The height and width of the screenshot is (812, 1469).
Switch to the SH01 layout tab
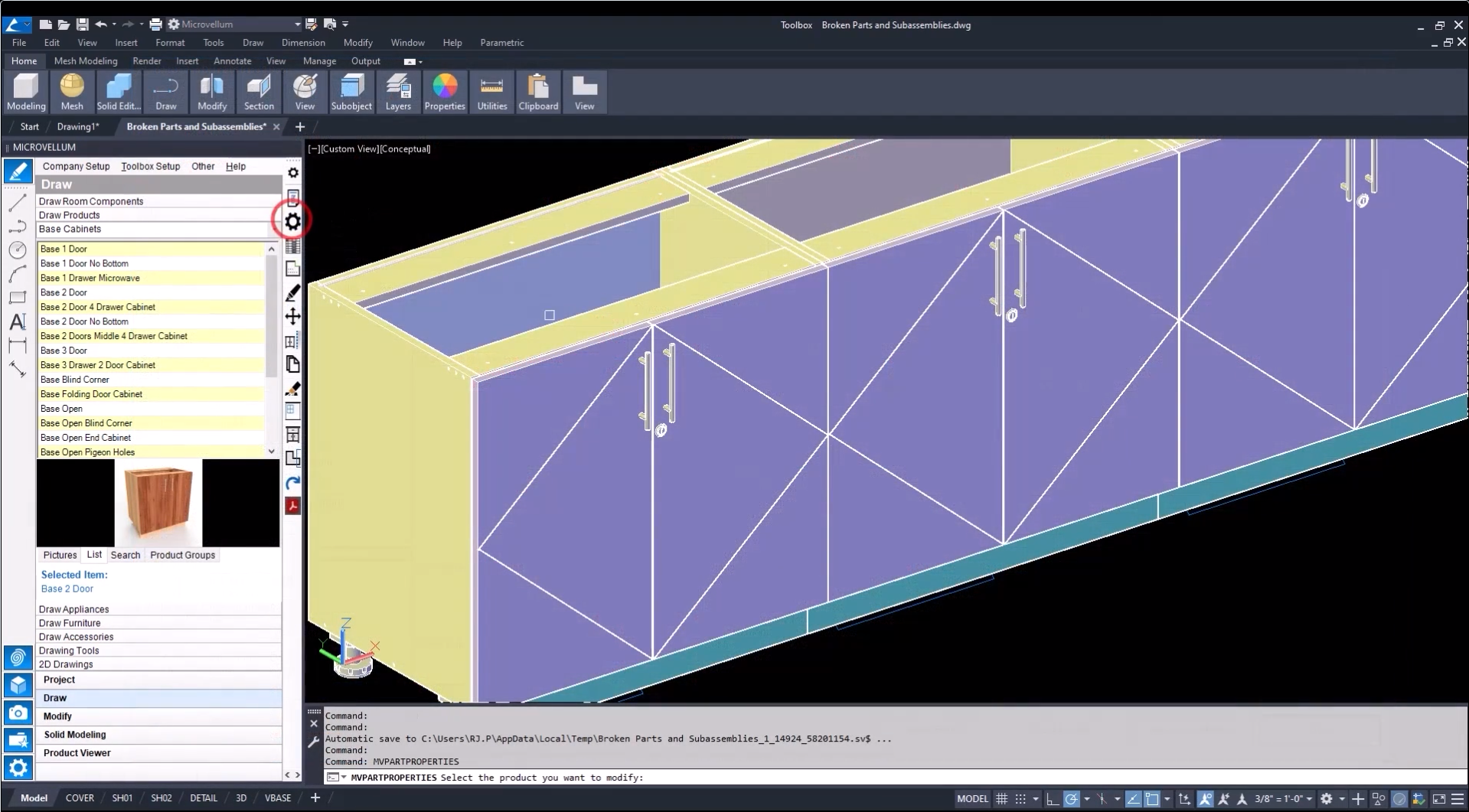click(122, 798)
